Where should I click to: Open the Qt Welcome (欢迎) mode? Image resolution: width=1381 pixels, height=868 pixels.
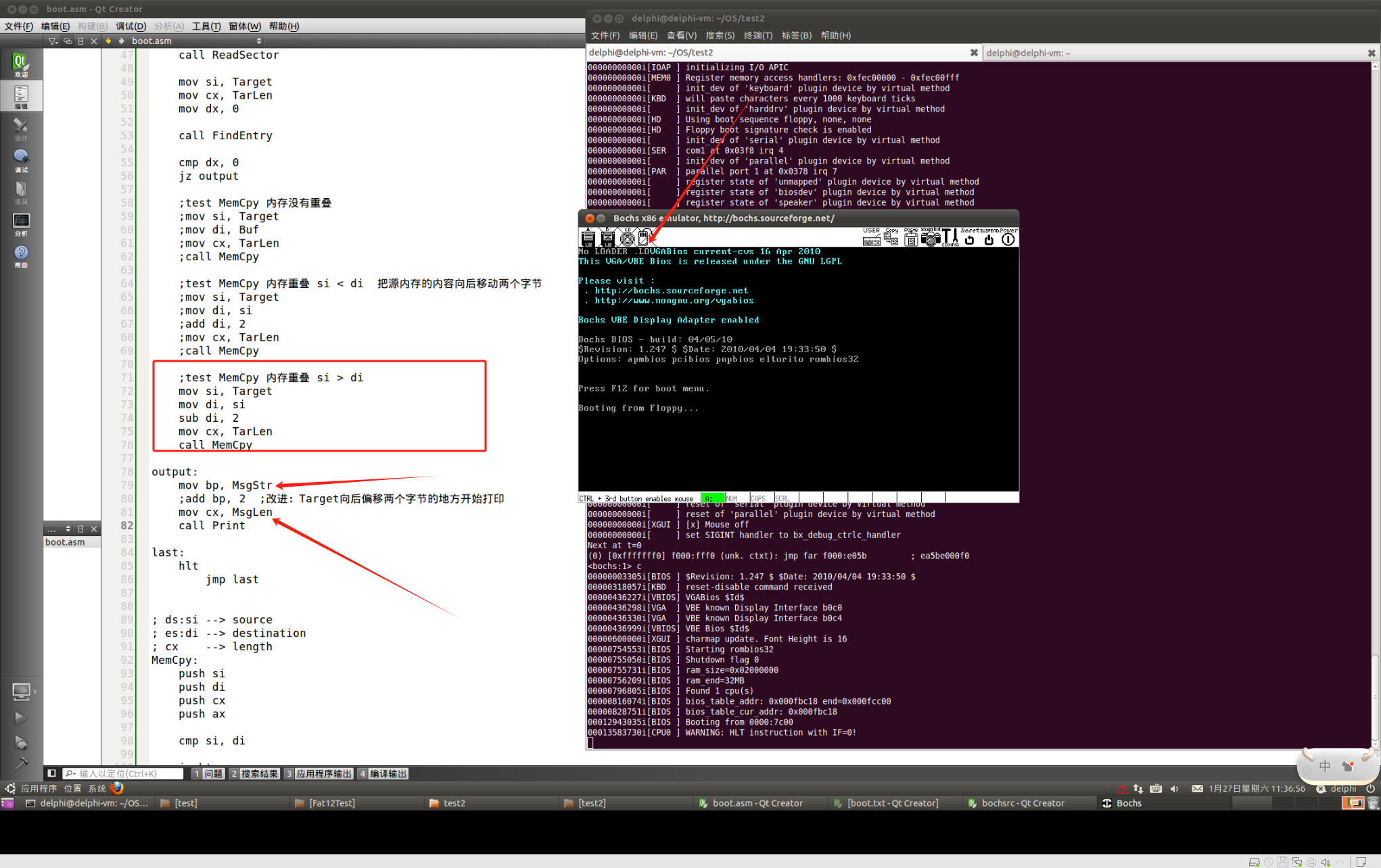pyautogui.click(x=20, y=64)
